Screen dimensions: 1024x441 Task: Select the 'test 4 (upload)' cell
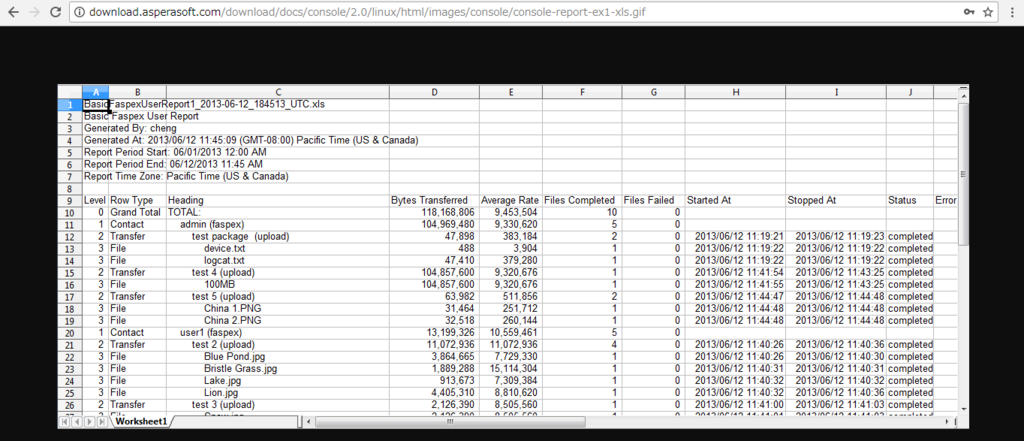coord(278,272)
